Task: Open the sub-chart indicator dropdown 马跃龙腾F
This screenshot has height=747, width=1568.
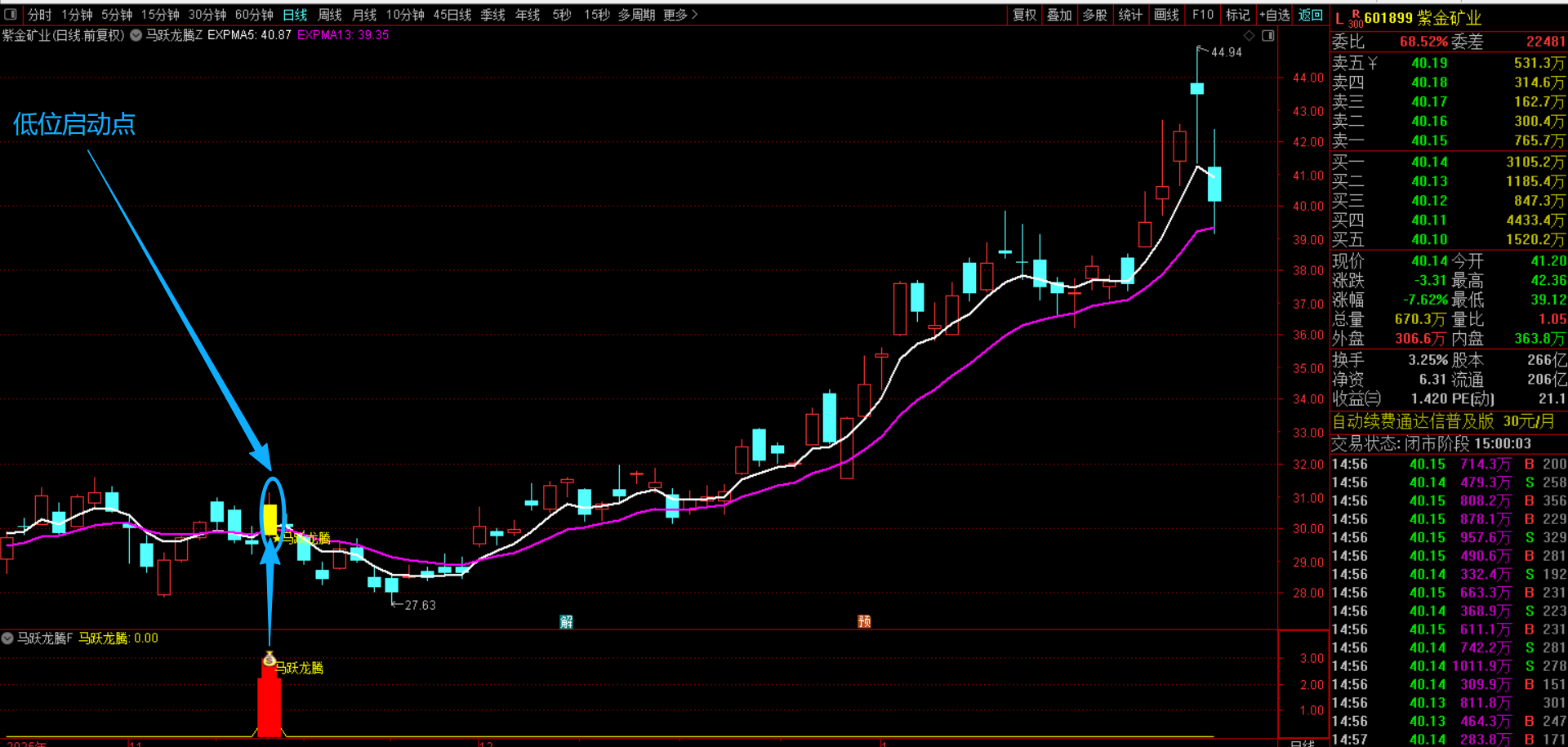Action: [x=7, y=638]
